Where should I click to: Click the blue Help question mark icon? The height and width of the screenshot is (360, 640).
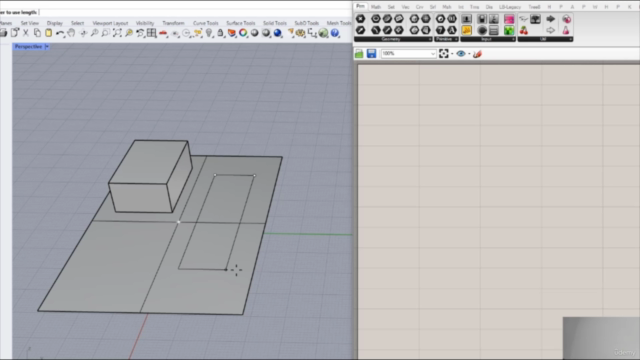pos(335,33)
